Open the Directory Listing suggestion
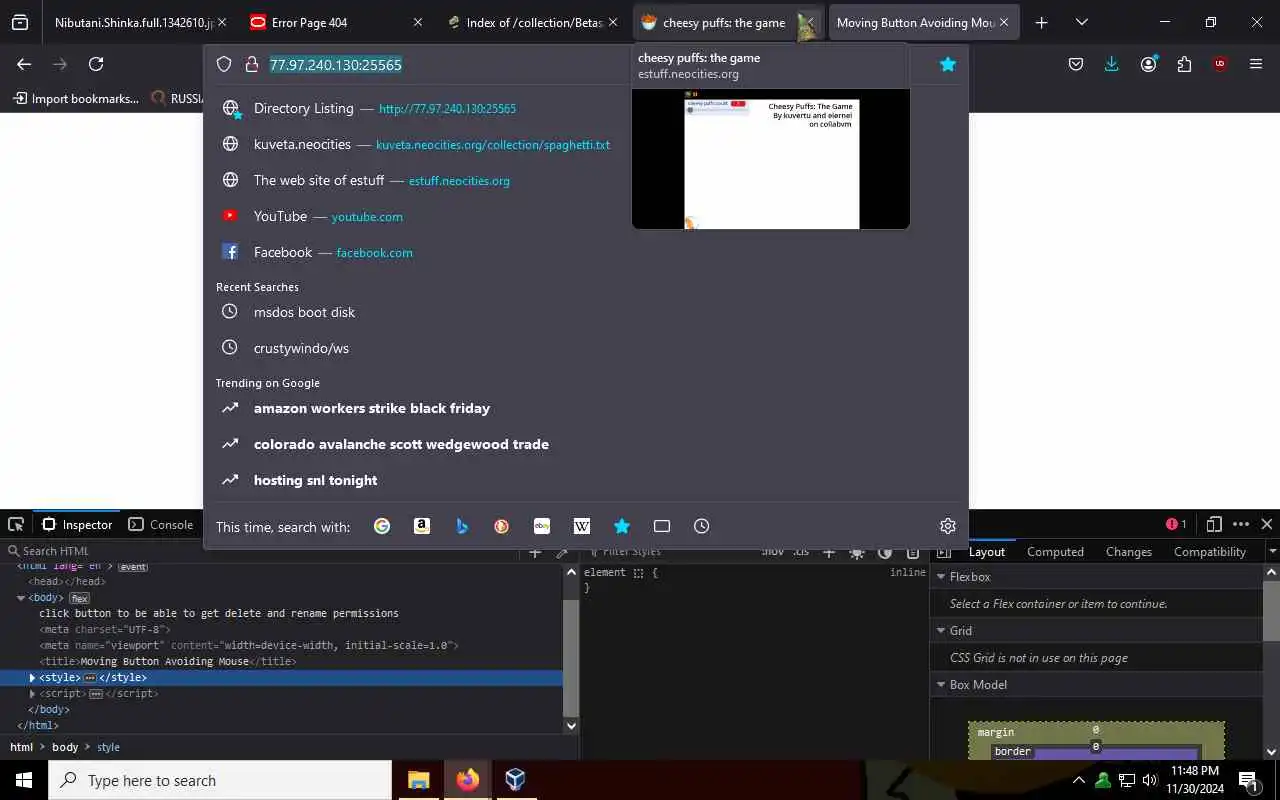The width and height of the screenshot is (1280, 800). [x=586, y=108]
